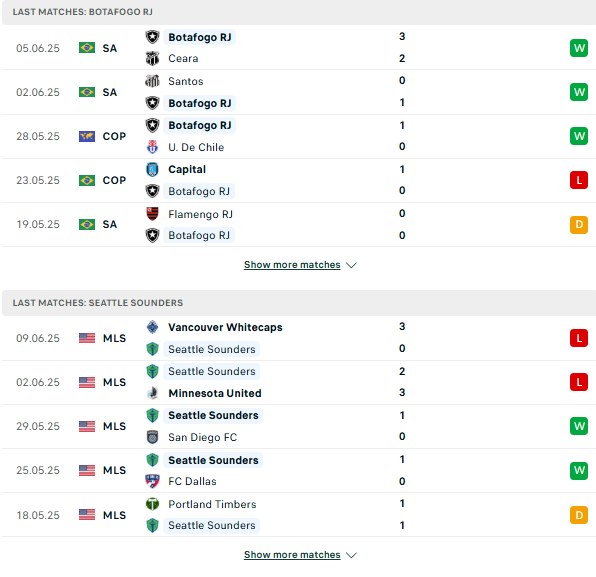Click the Minnesota United crest icon

click(152, 393)
